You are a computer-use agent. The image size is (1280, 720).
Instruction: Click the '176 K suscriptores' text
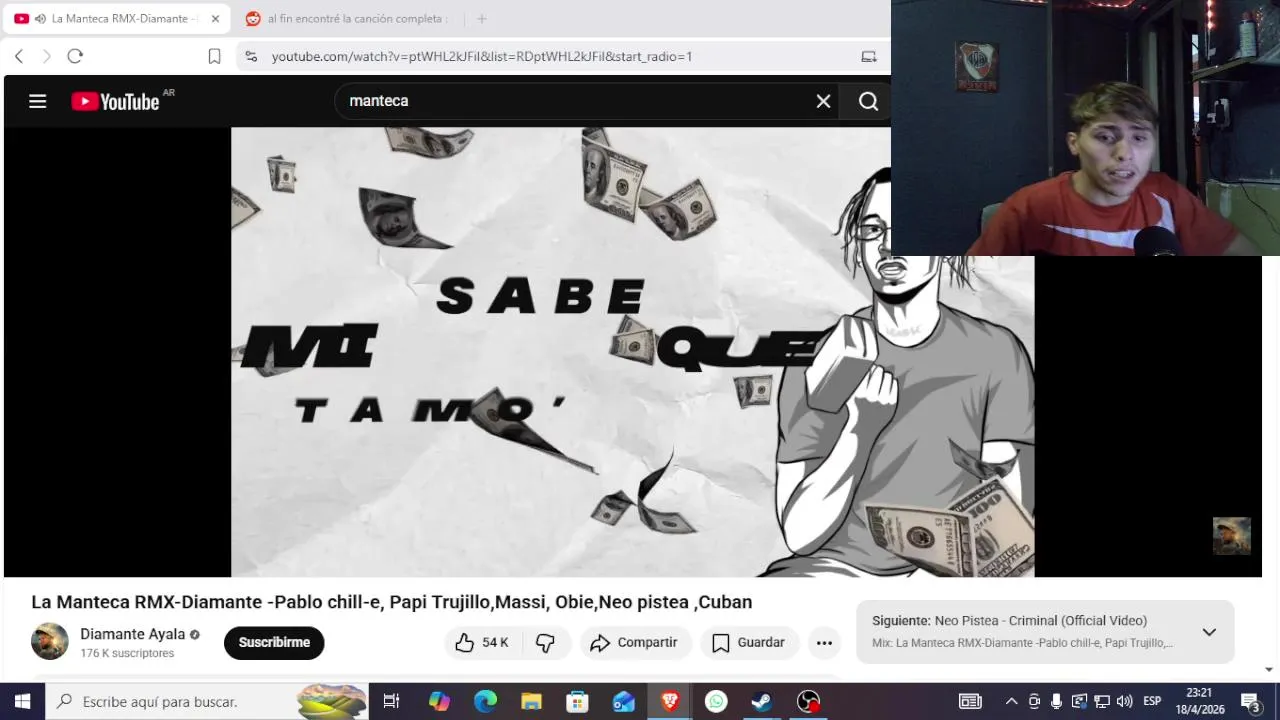pyautogui.click(x=127, y=653)
